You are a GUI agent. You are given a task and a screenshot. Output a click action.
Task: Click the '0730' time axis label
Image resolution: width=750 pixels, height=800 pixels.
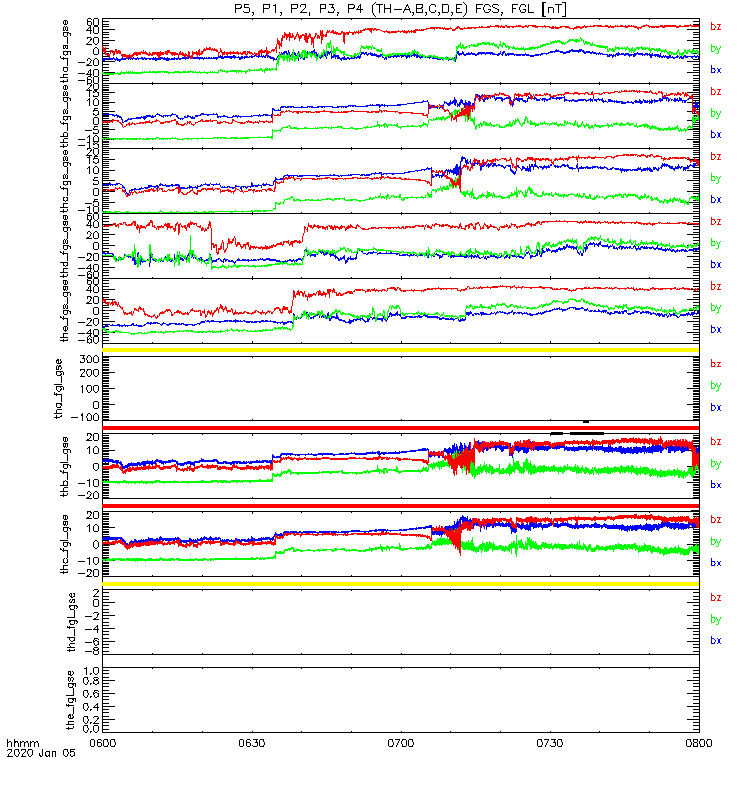[x=549, y=743]
